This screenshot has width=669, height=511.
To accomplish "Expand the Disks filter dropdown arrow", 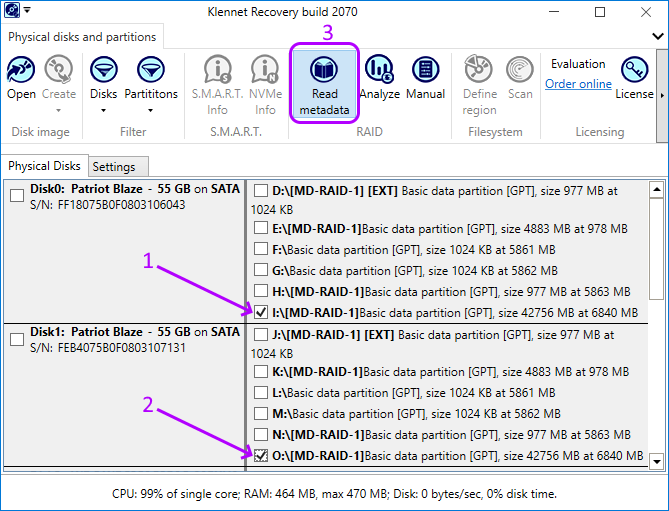I will [x=103, y=110].
